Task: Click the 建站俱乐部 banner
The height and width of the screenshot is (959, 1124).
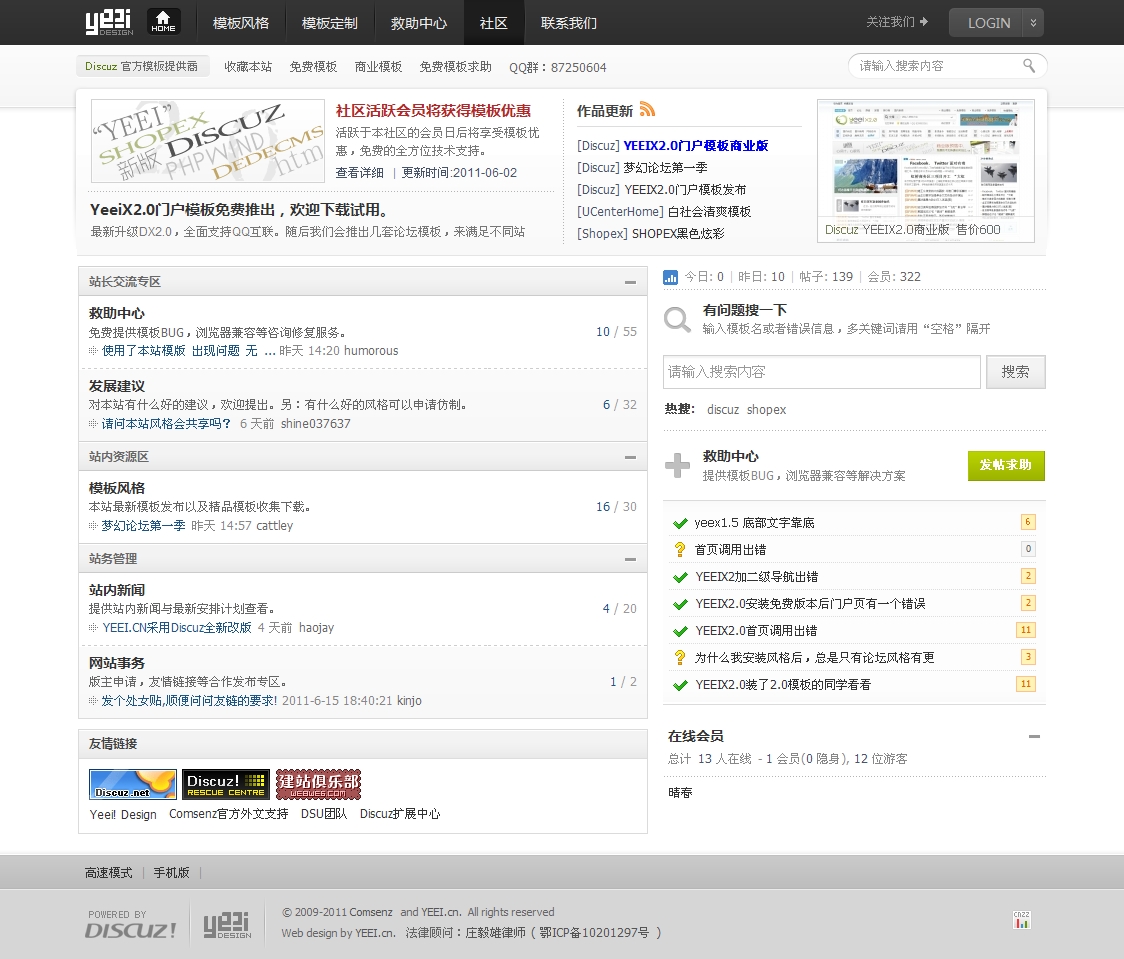Action: point(318,784)
